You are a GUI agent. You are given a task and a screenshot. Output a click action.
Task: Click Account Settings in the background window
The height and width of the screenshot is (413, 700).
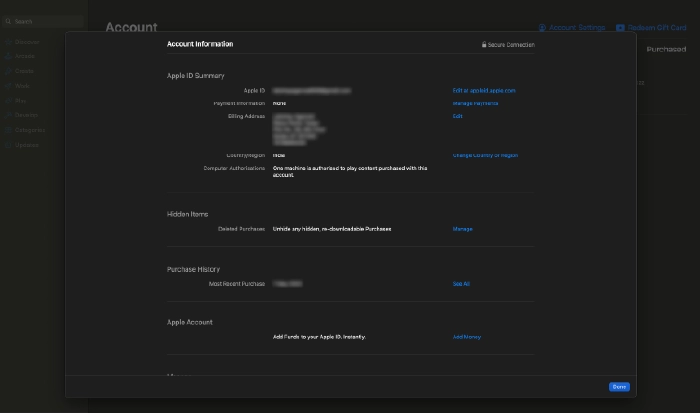click(577, 28)
